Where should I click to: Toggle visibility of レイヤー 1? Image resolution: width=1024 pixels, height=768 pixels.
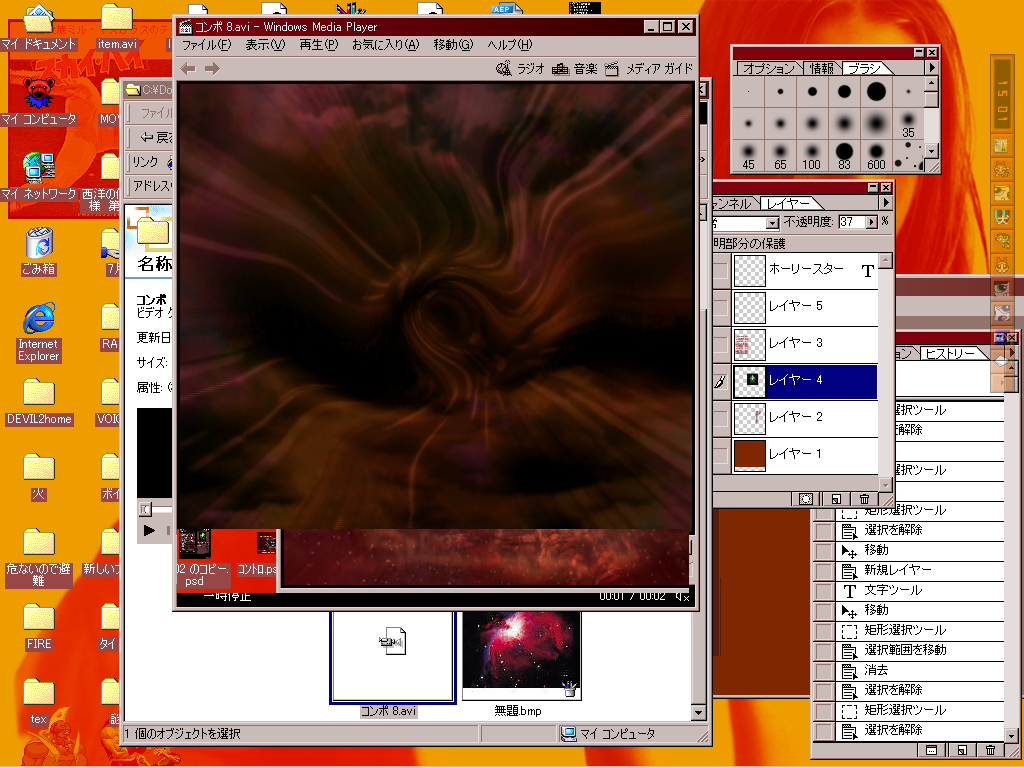tap(721, 456)
